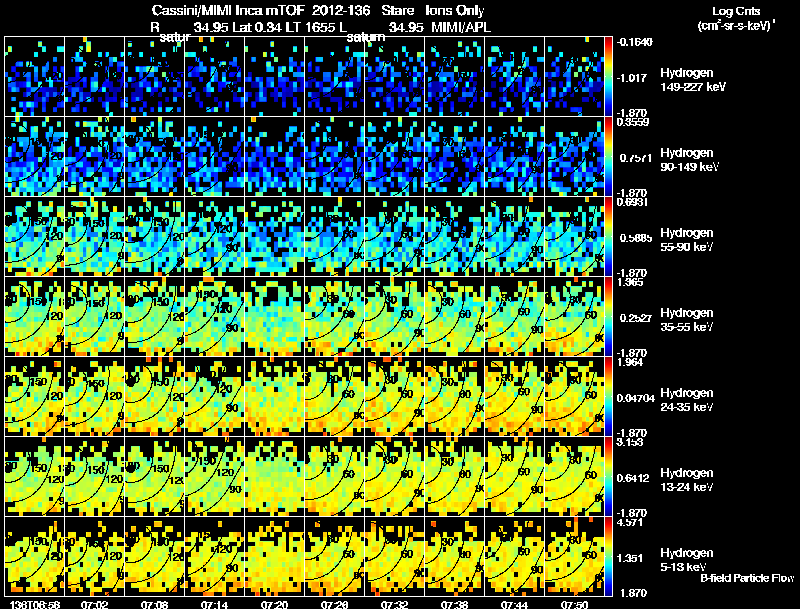Select the 06:56 panel of Hydrogen 149-227 keV
Screen dimensions: 800x609
click(35, 76)
